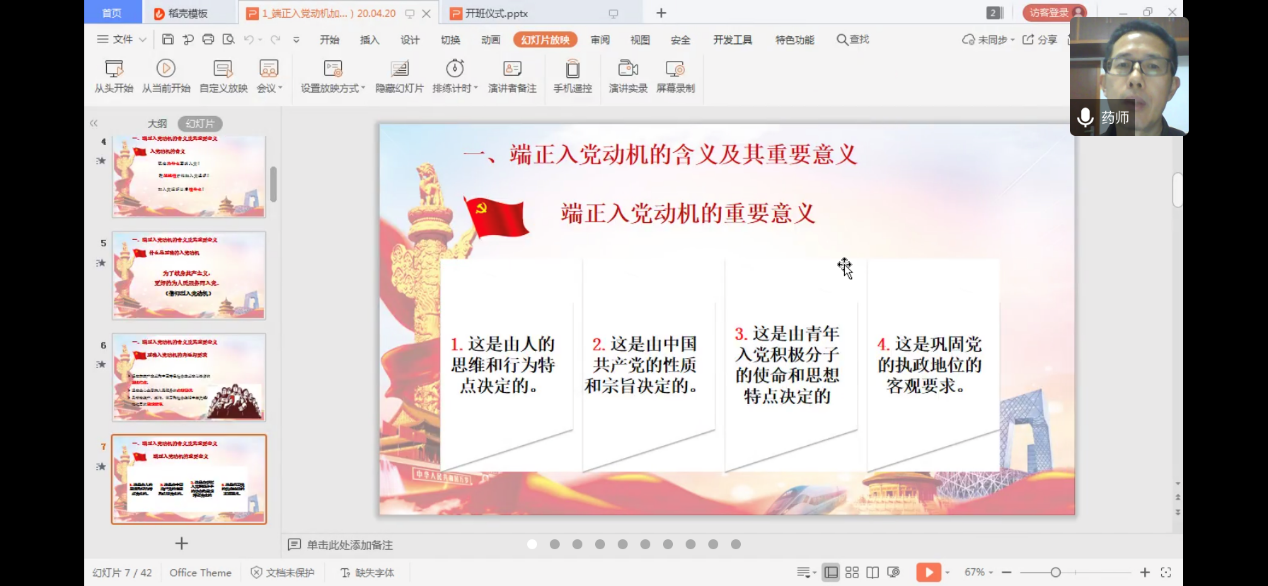Open the 插入 ribbon tab
This screenshot has width=1268, height=586.
pos(370,40)
